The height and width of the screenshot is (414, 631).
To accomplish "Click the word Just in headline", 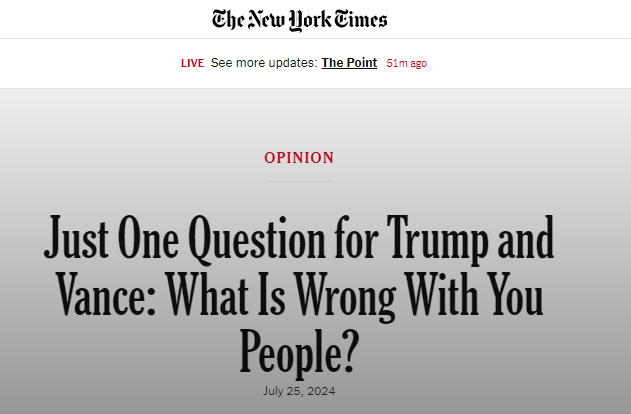I will click(x=76, y=237).
